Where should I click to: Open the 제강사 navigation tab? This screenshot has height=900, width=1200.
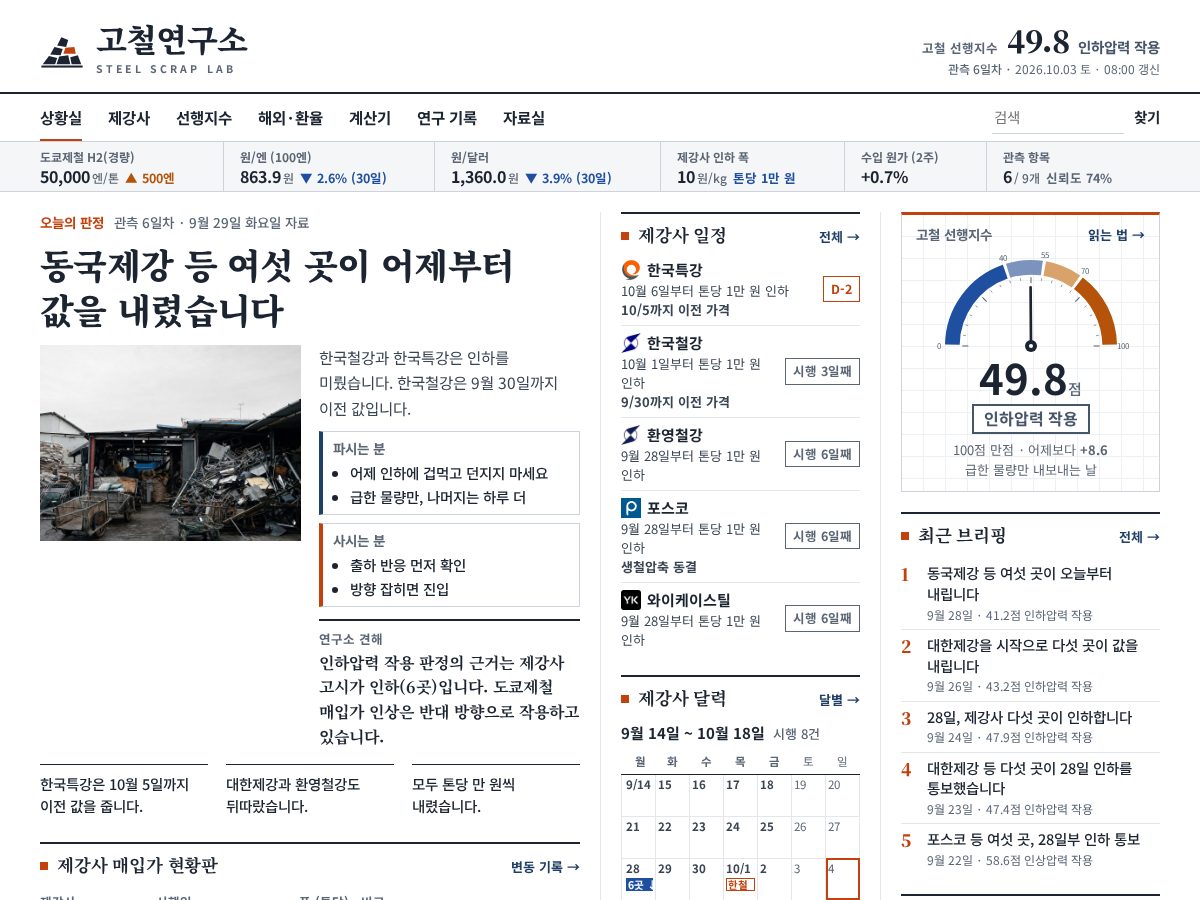[129, 118]
